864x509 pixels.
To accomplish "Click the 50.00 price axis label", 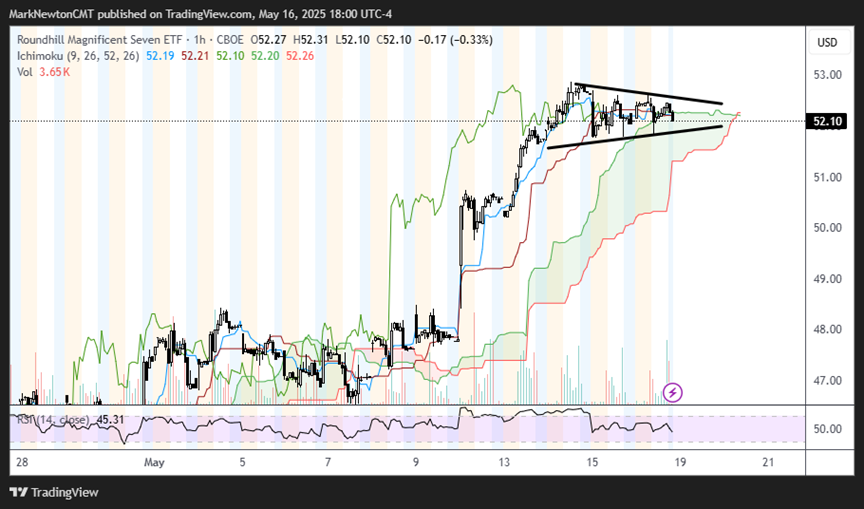I will [827, 228].
